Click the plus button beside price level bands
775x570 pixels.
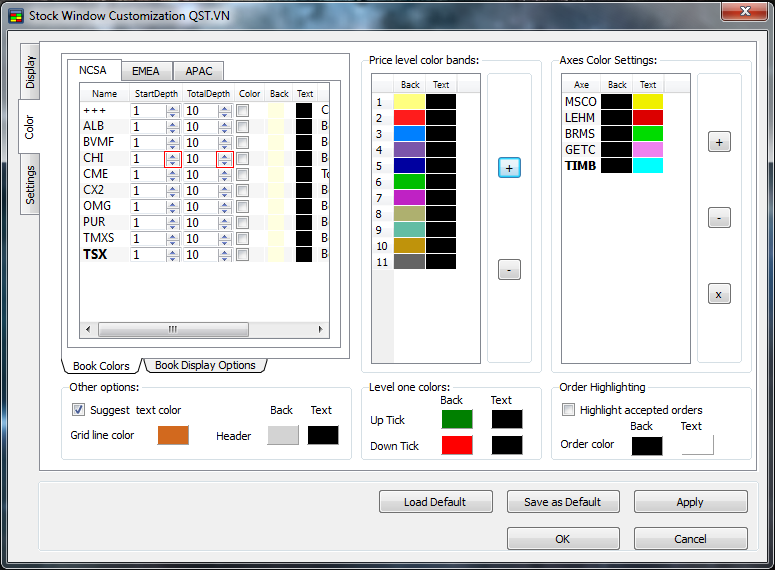pos(509,168)
